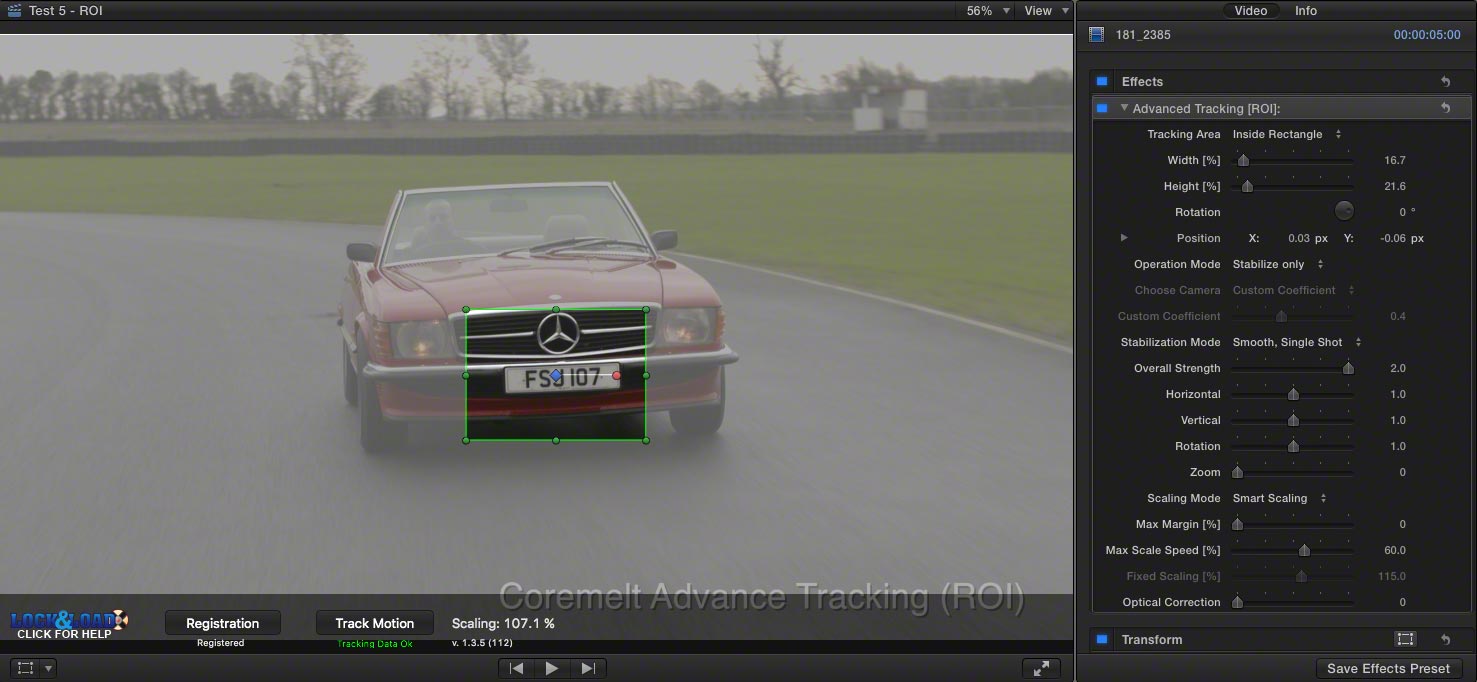This screenshot has height=682, width=1477.
Task: Switch to the Info tab in the inspector
Action: 1306,11
